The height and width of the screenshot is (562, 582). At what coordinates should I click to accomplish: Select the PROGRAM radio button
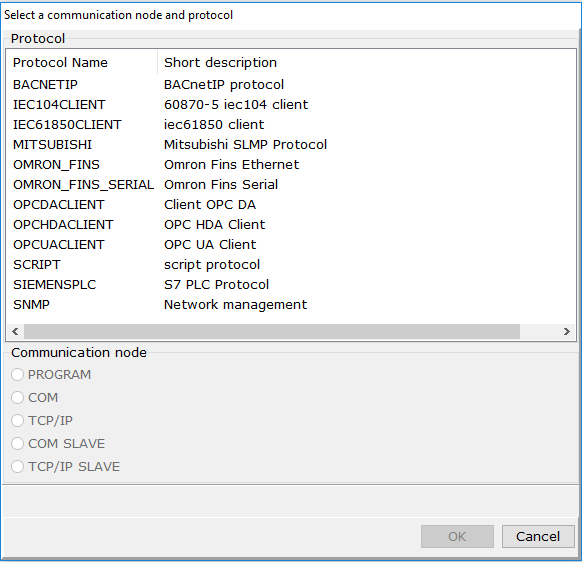pos(17,375)
